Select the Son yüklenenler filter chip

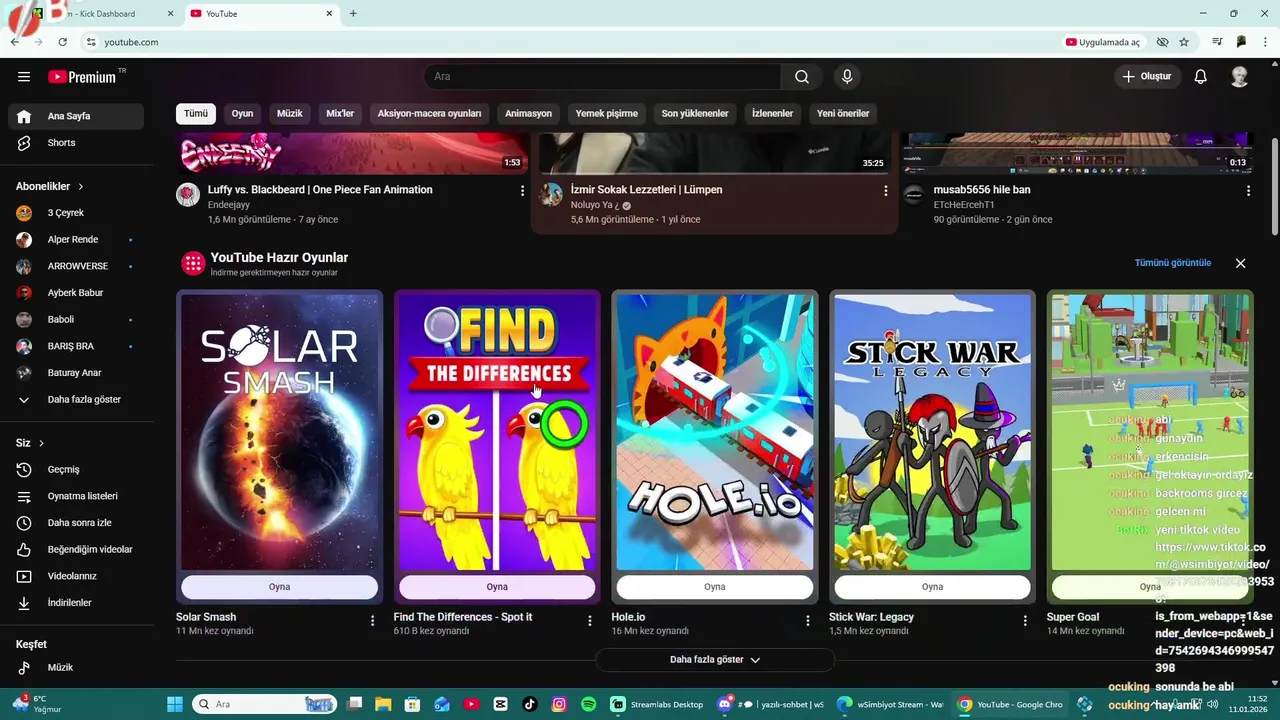695,113
